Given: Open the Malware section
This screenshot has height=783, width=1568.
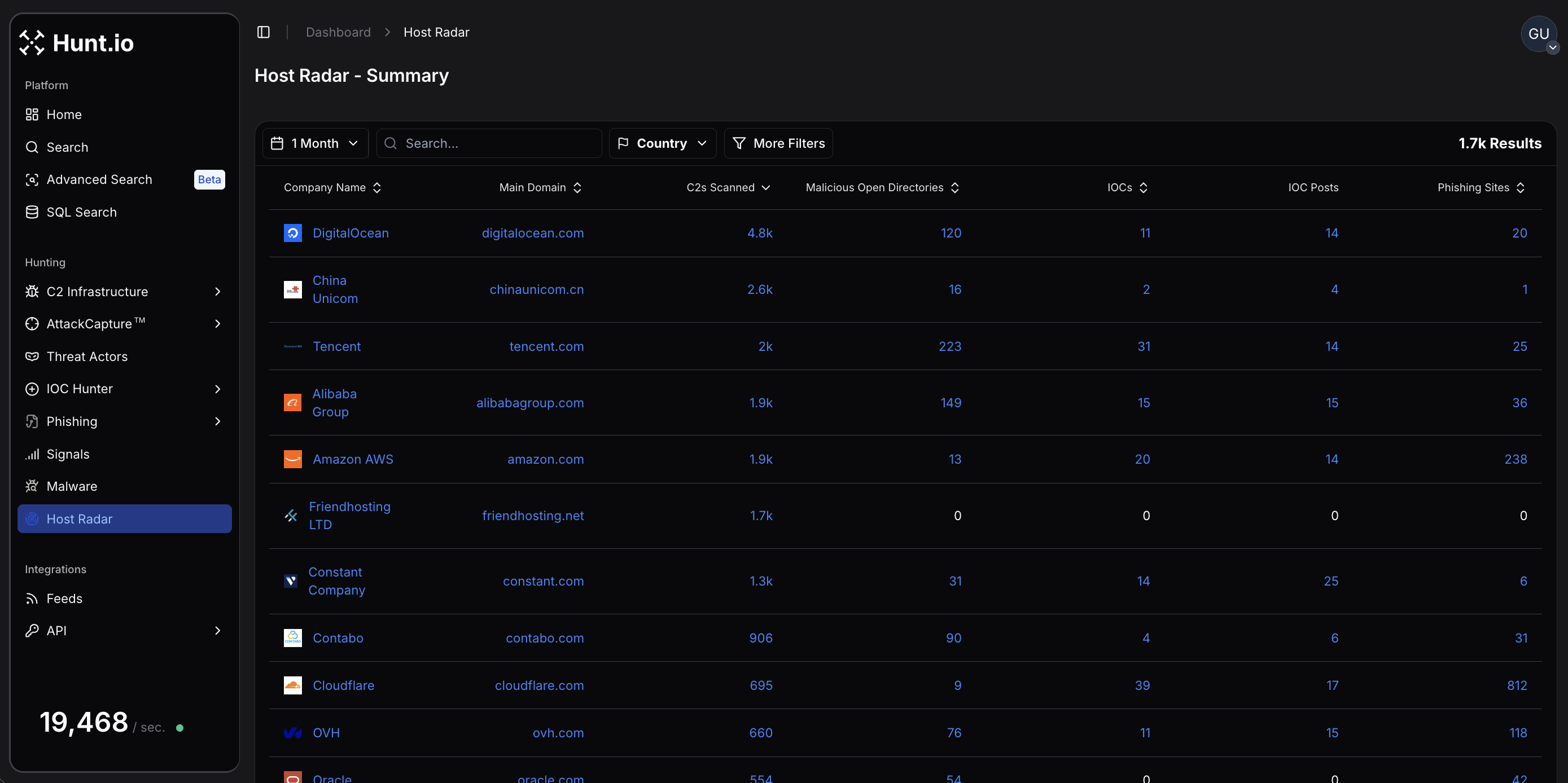Looking at the screenshot, I should [125, 486].
